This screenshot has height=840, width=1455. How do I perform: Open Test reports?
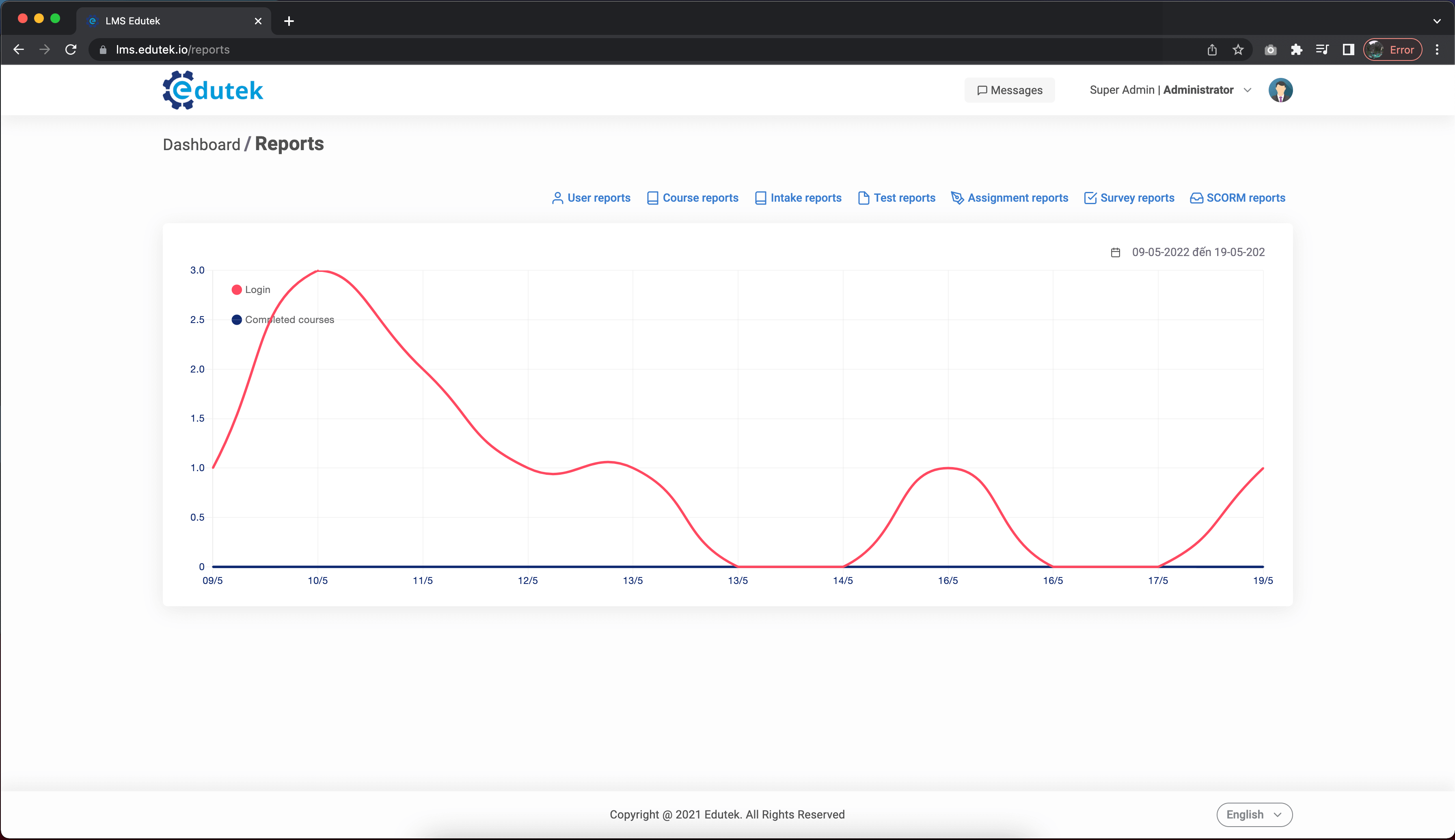click(x=896, y=198)
